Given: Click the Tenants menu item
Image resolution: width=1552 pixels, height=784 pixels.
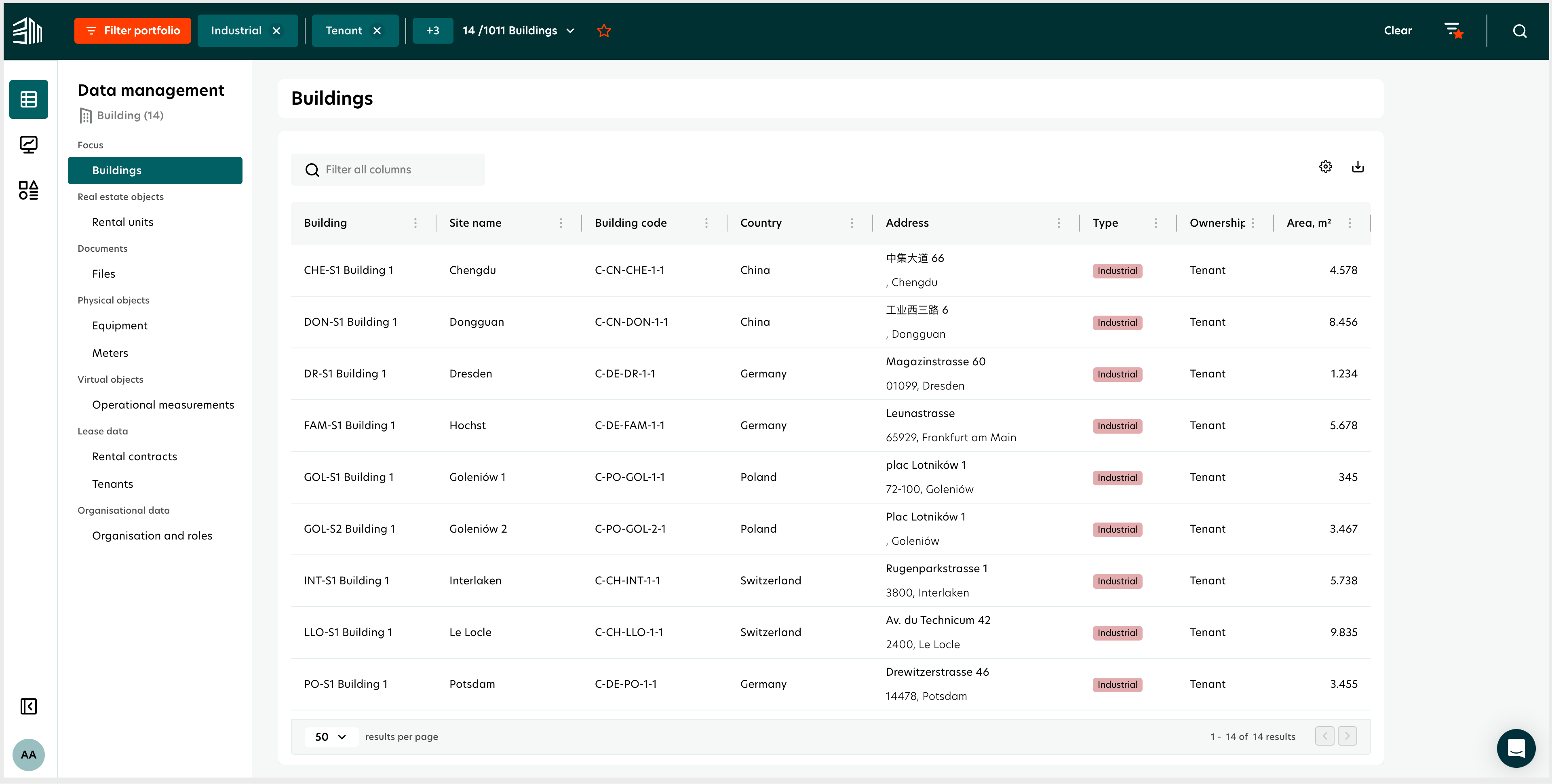Looking at the screenshot, I should pos(113,484).
